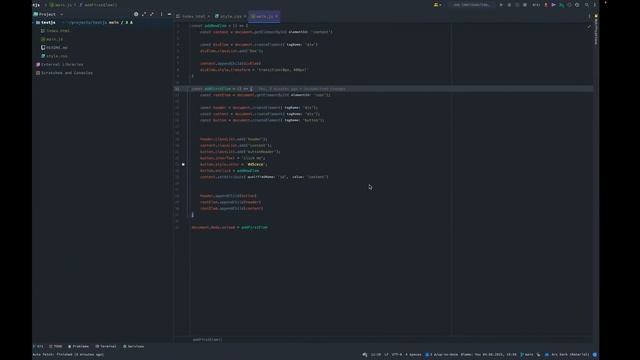The image size is (640, 360).
Task: Toggle the read-only lock icon in status bar
Action: [x=538, y=354]
